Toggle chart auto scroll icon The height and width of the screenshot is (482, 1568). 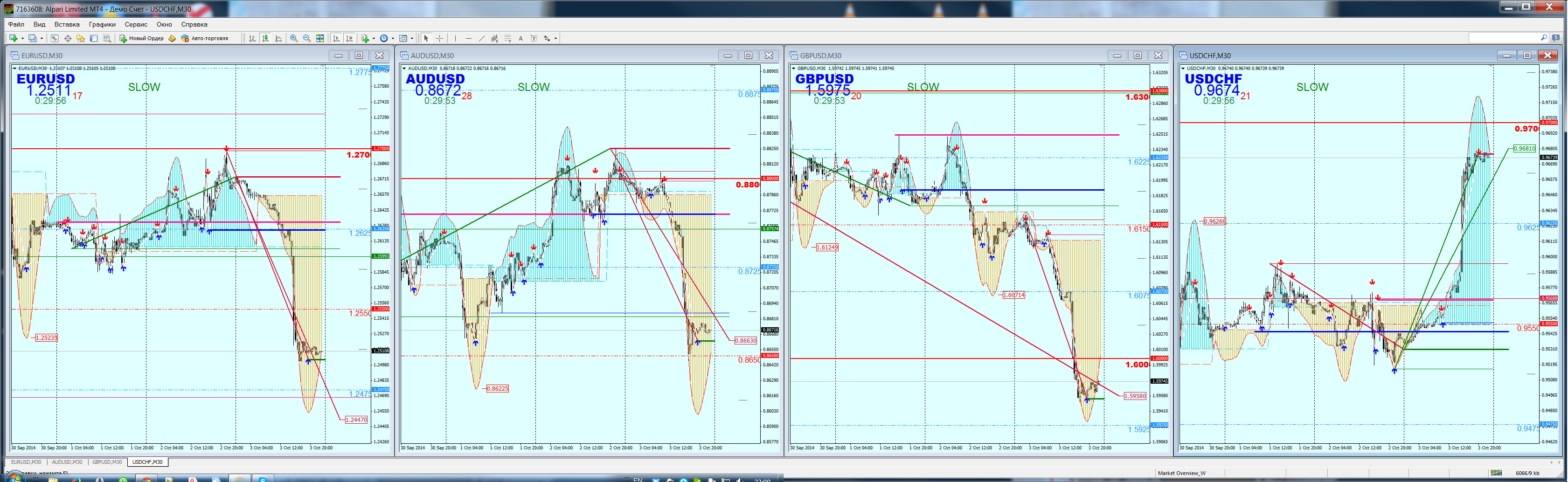(336, 38)
